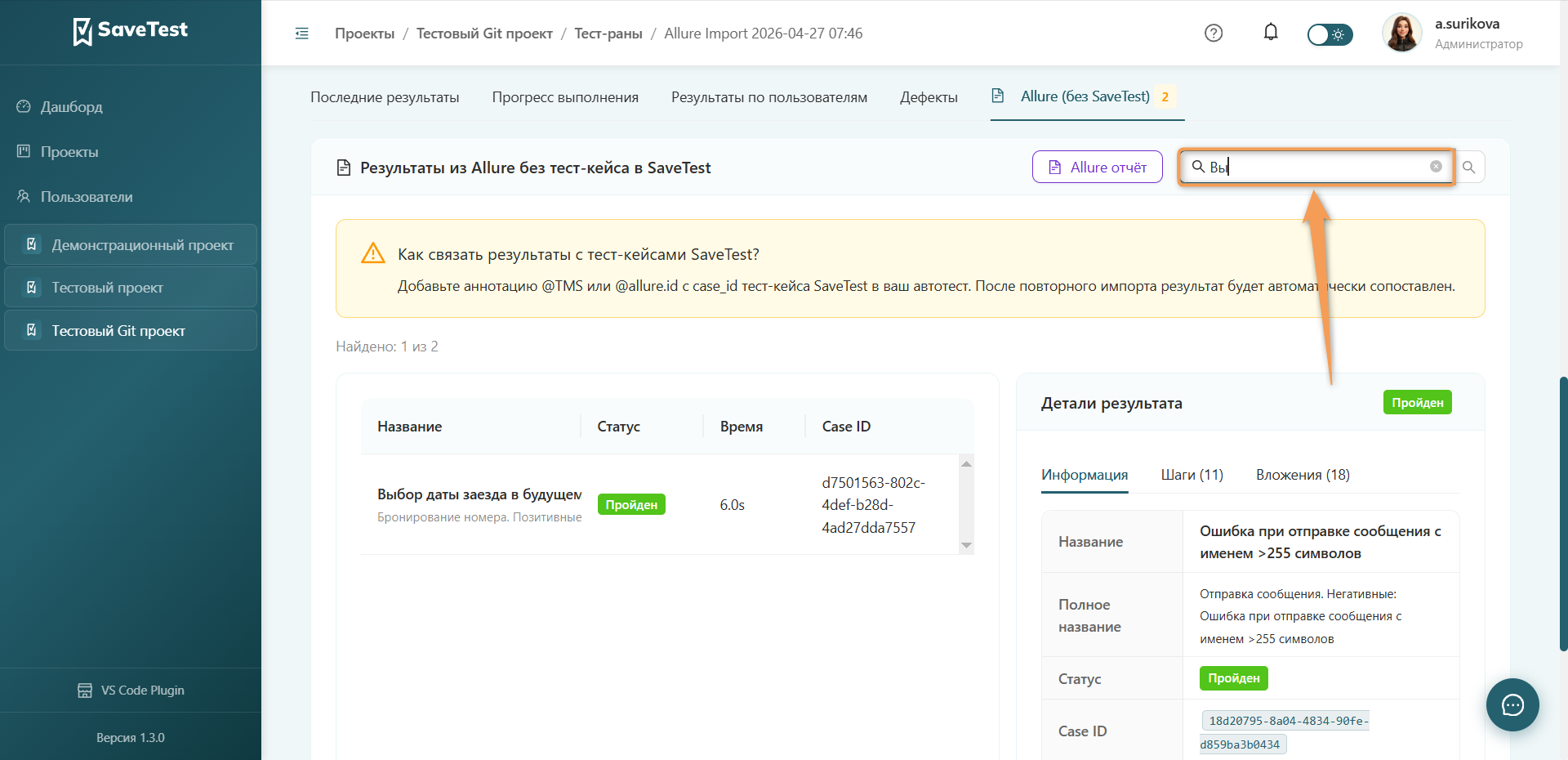Click the page vertical scrollbar
This screenshot has width=1568, height=760.
pyautogui.click(x=1563, y=513)
